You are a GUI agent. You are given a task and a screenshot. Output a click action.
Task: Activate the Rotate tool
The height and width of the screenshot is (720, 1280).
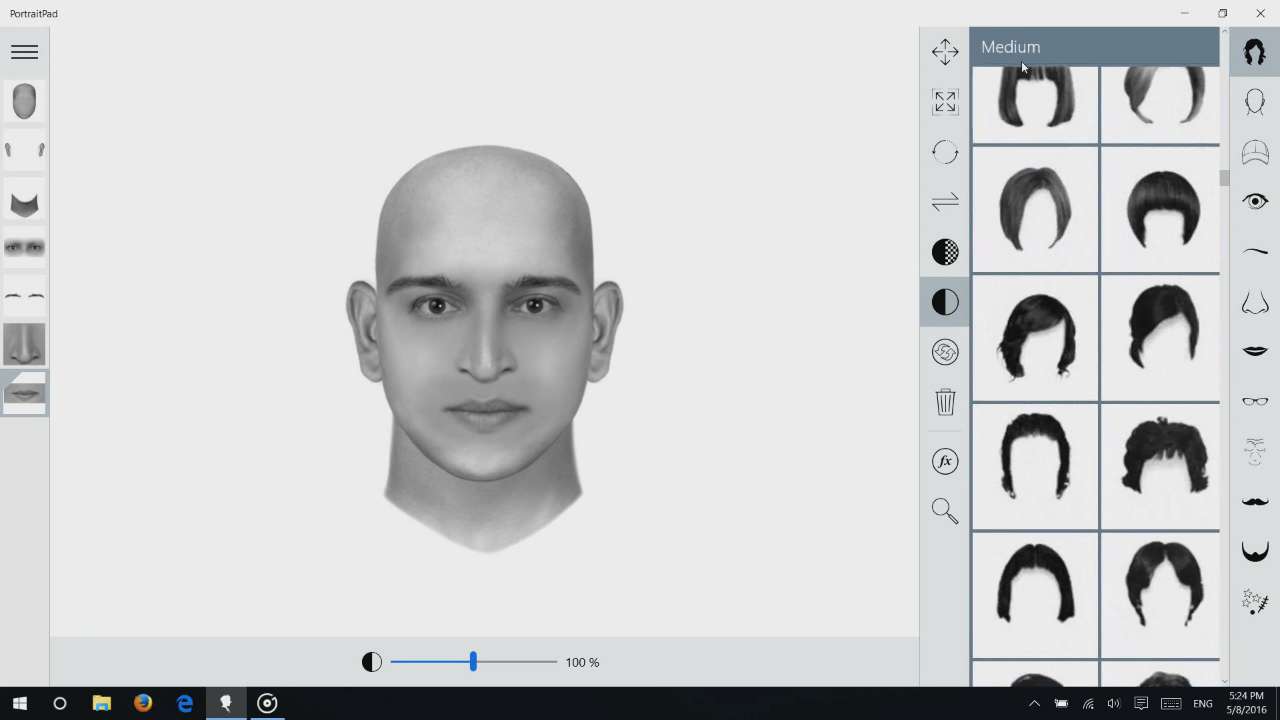[945, 152]
